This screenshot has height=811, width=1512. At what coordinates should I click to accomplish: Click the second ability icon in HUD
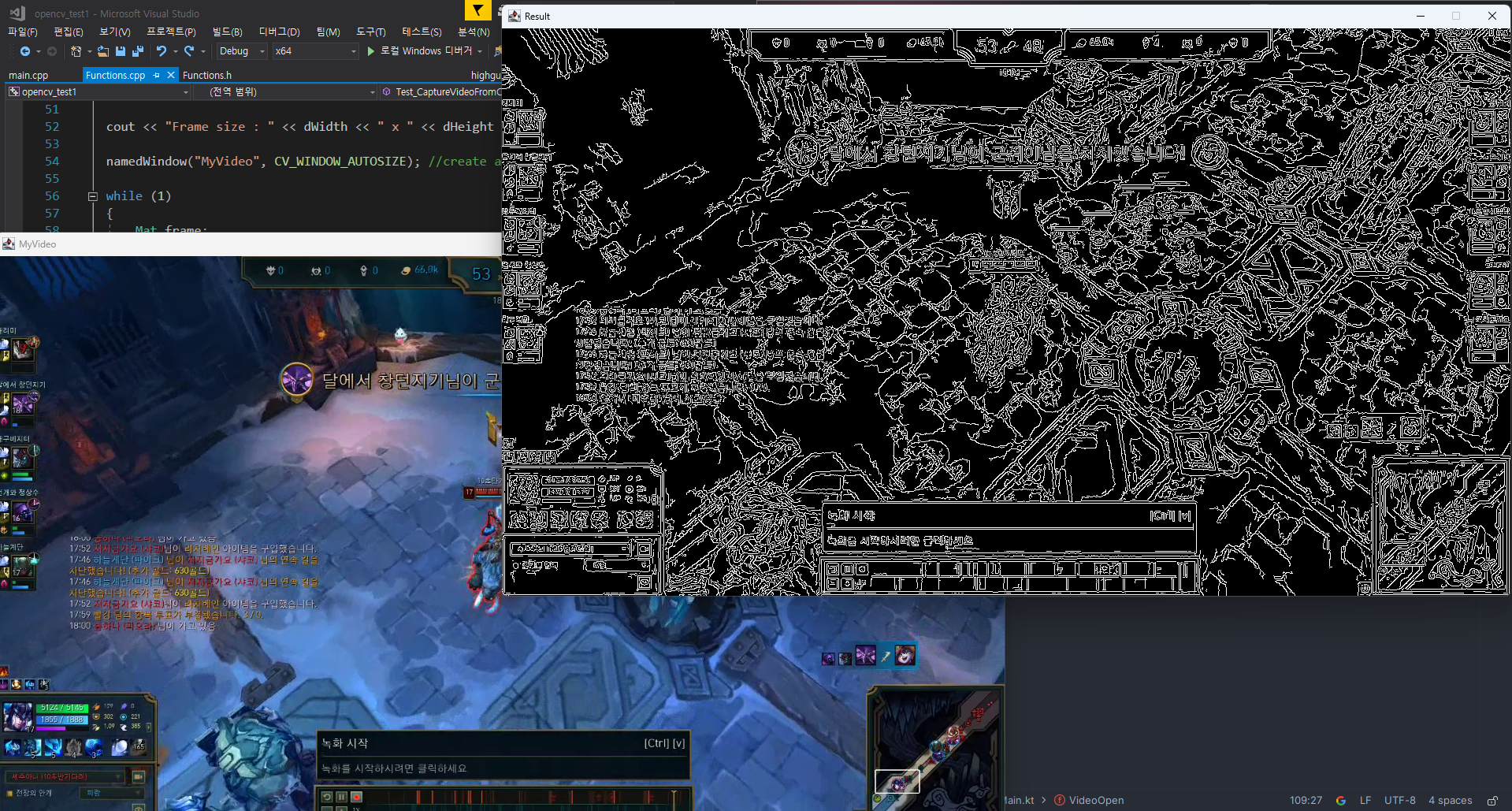(x=32, y=746)
